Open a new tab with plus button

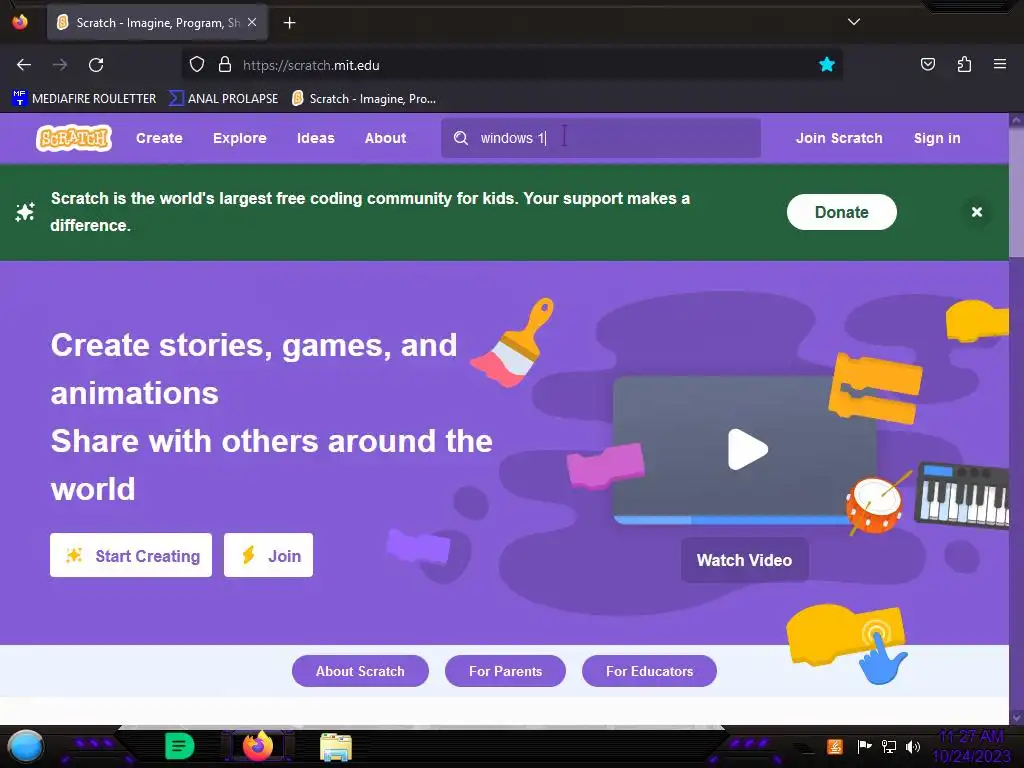coord(289,23)
